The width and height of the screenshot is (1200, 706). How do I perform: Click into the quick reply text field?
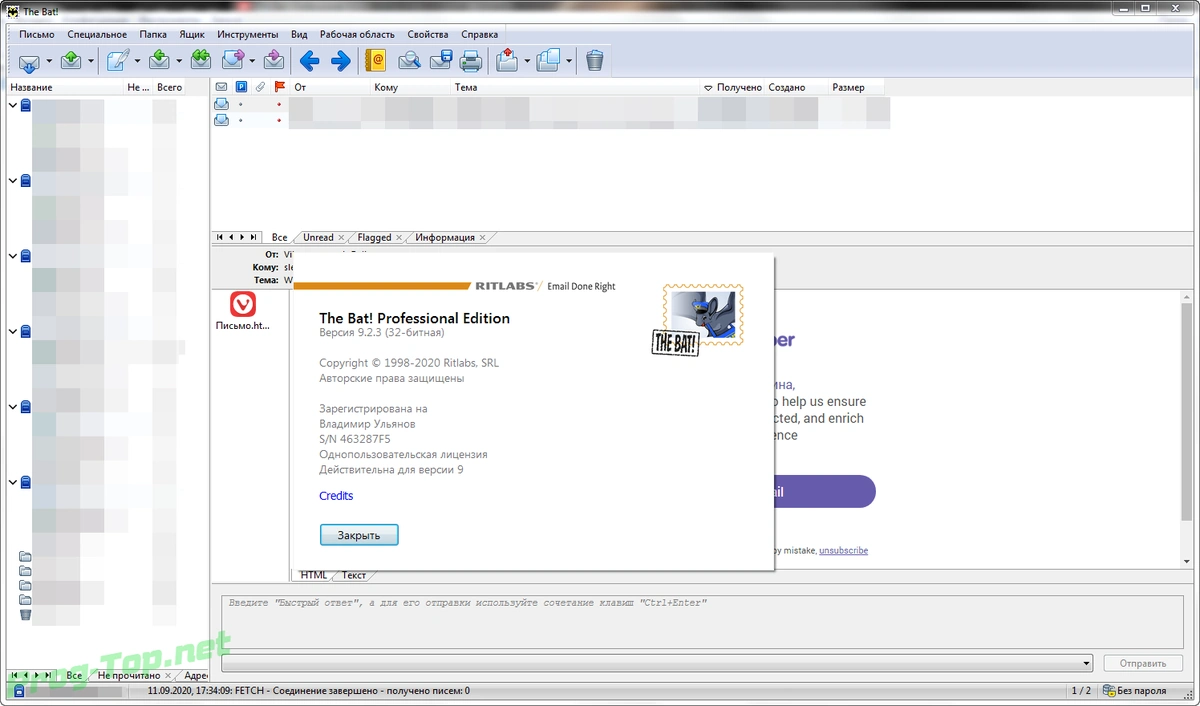[702, 622]
